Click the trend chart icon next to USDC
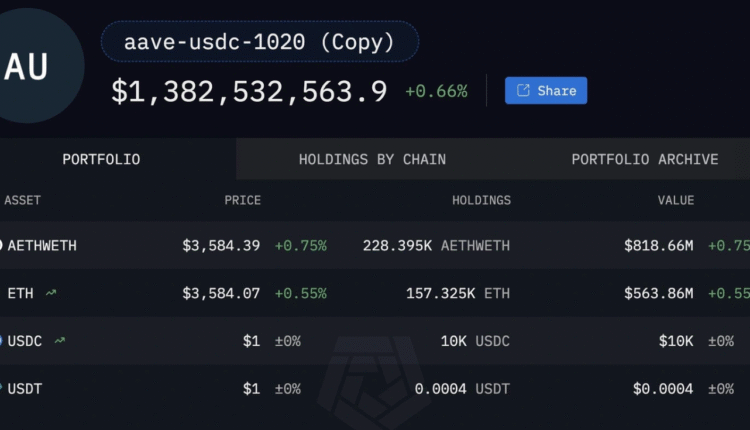This screenshot has height=430, width=750. coord(60,341)
